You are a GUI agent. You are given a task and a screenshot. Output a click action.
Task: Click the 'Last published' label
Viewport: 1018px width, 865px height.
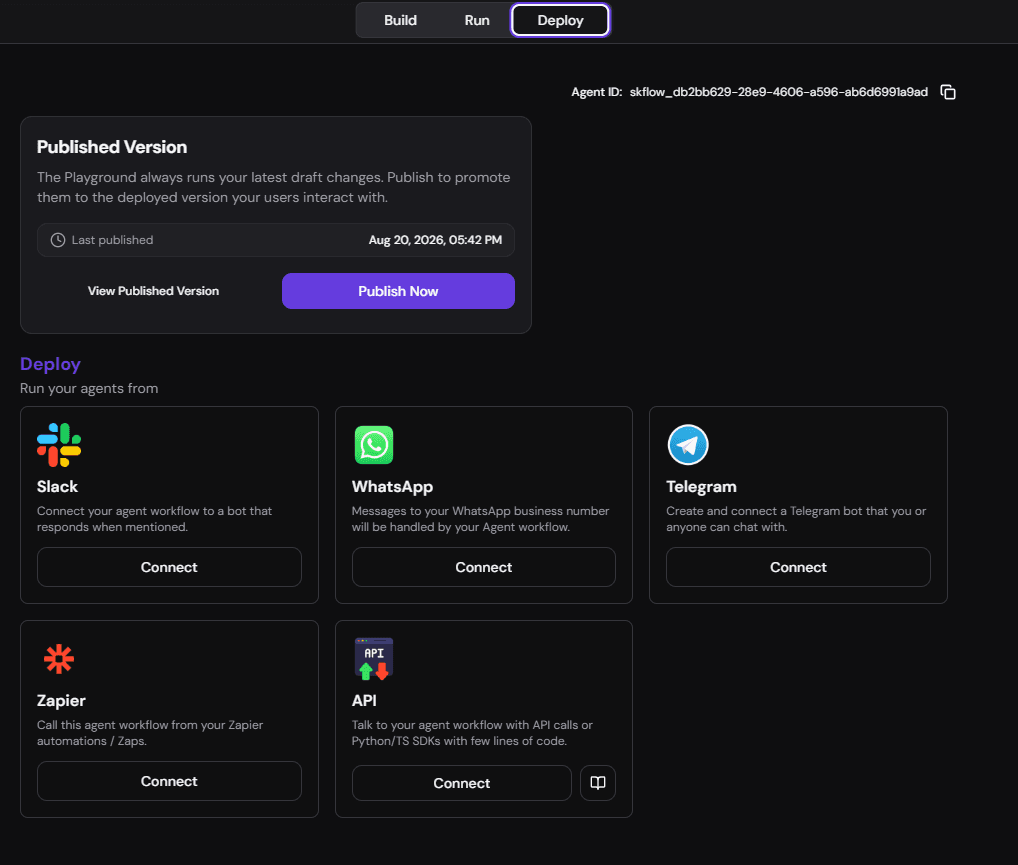pyautogui.click(x=112, y=240)
